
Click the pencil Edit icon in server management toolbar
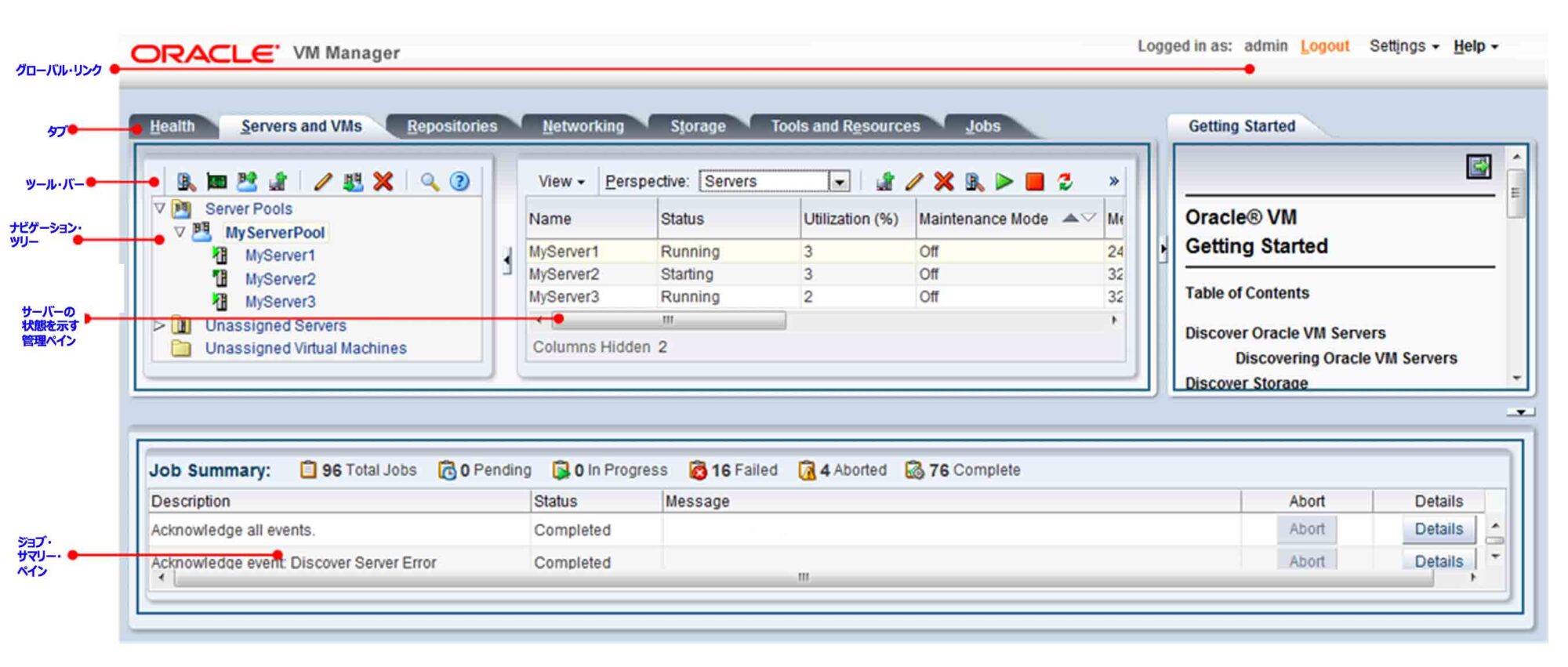913,182
